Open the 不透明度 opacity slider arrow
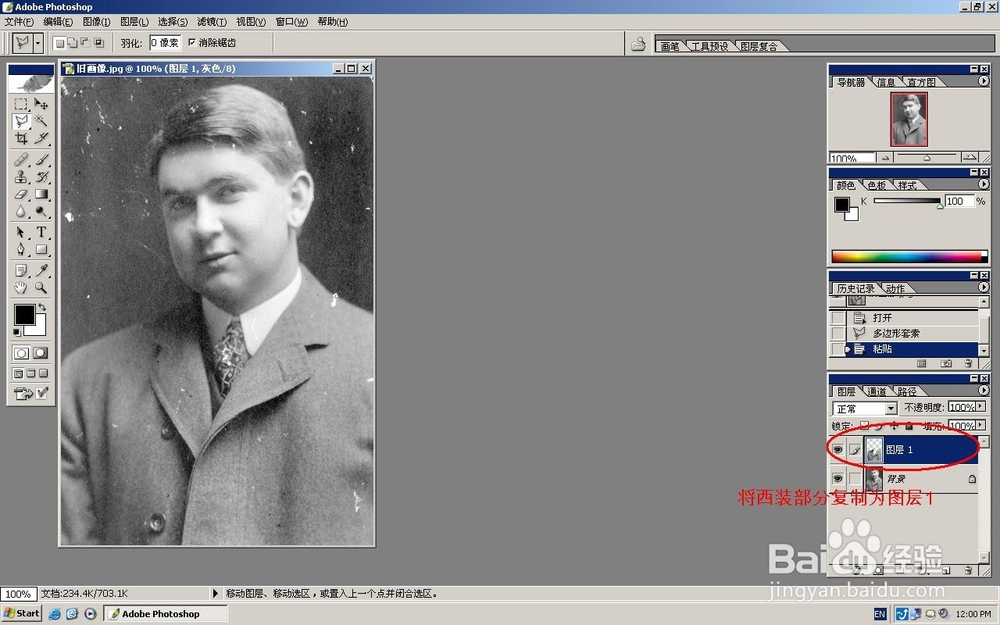The width and height of the screenshot is (1000, 625). (x=981, y=407)
